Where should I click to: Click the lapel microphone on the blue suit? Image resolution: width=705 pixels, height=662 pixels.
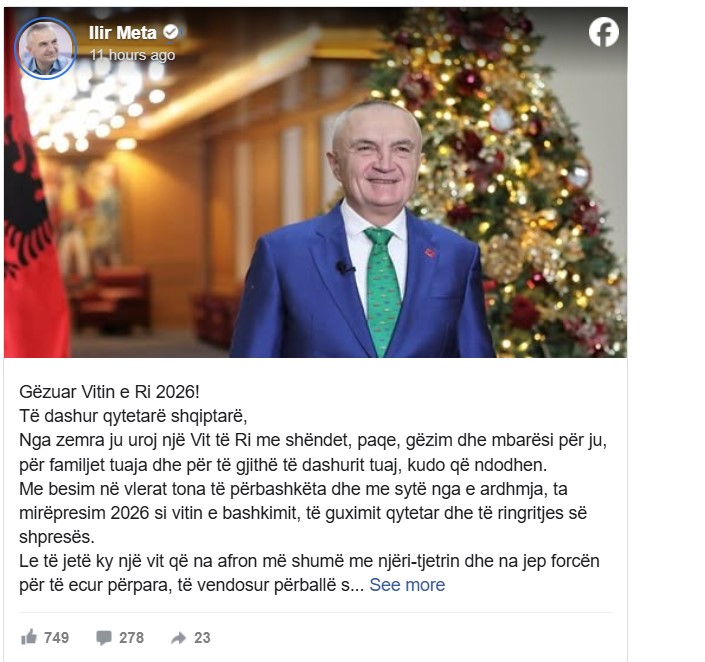pyautogui.click(x=344, y=268)
